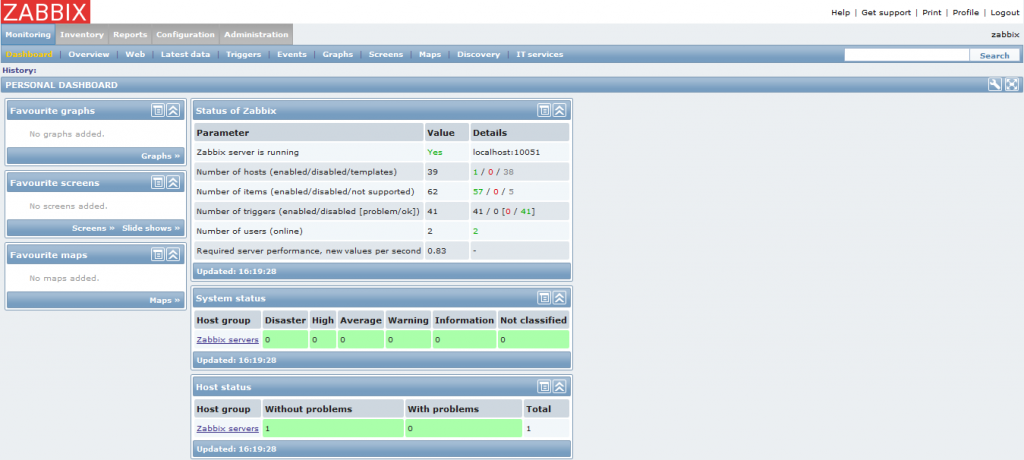The height and width of the screenshot is (460, 1024).
Task: Click the 0.83 performance value
Action: (x=437, y=251)
